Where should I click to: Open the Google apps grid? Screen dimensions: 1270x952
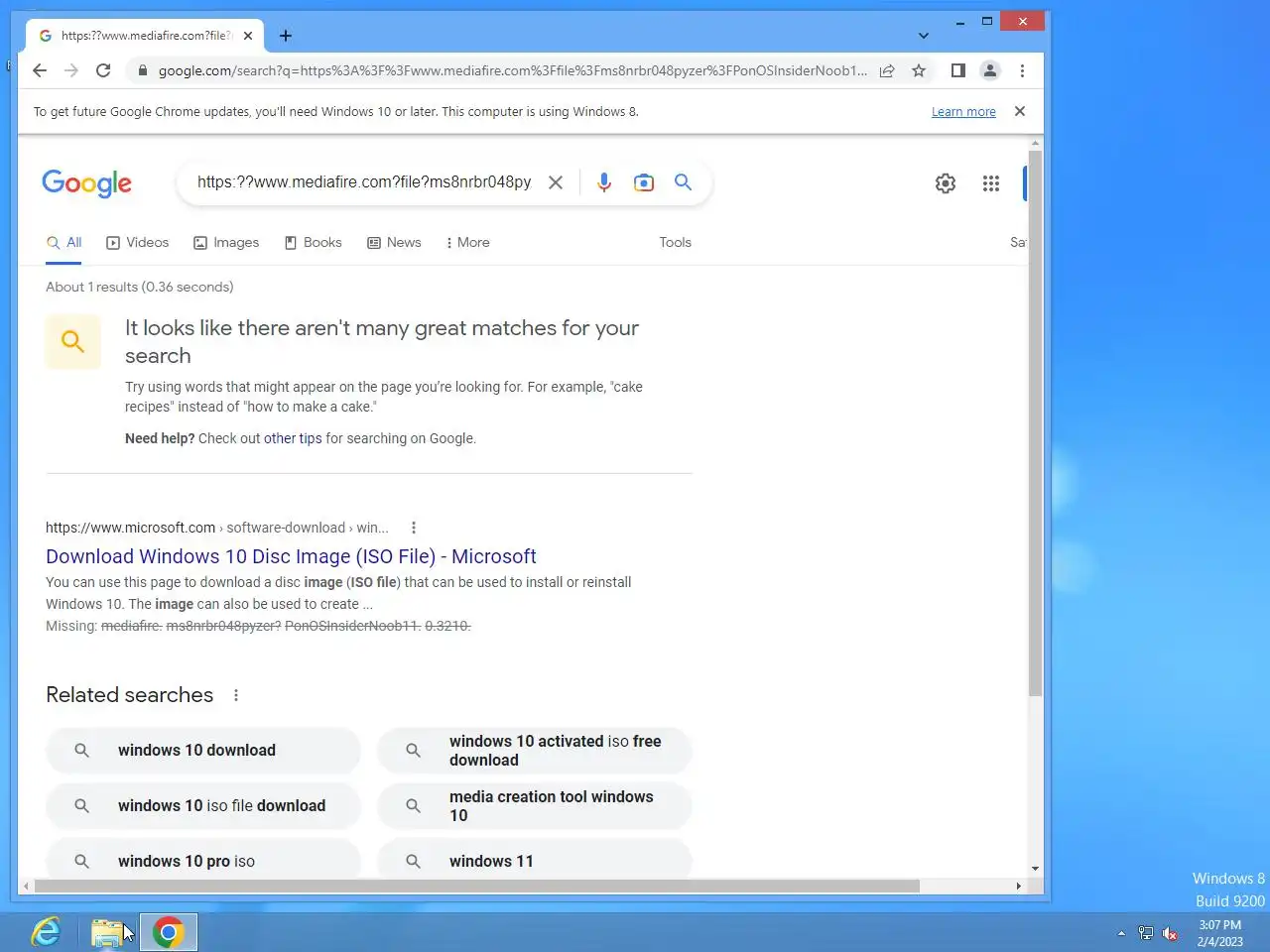click(x=990, y=183)
